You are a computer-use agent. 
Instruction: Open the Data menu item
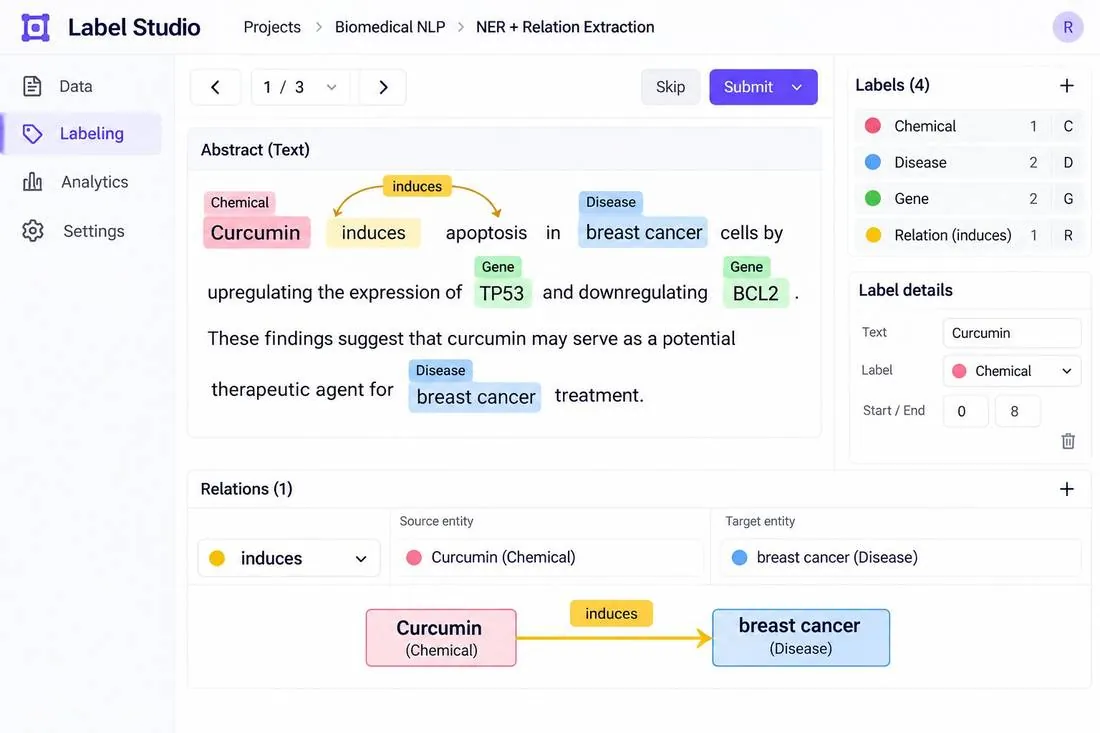(81, 86)
